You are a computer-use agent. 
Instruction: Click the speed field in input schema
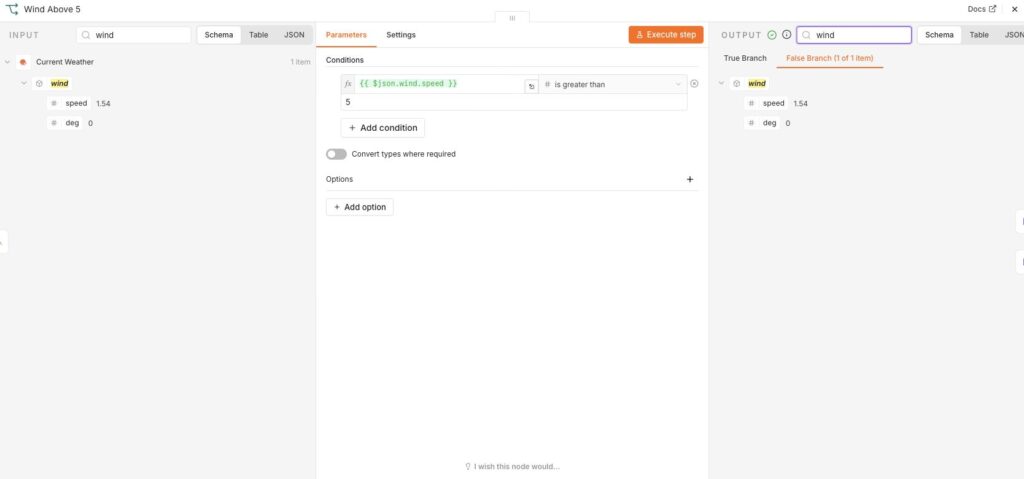pos(69,103)
